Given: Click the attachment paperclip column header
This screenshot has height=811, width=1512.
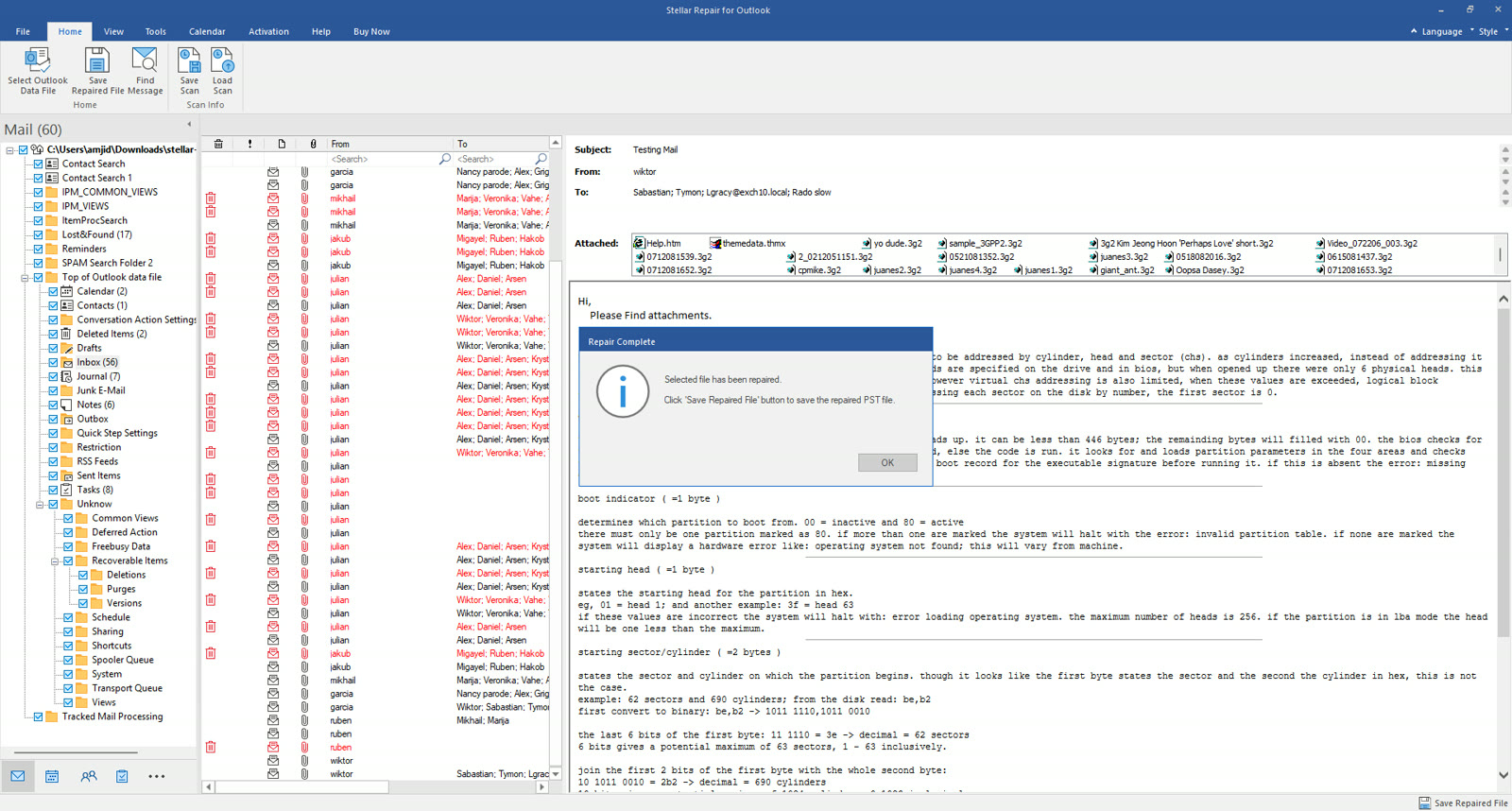Looking at the screenshot, I should coord(313,144).
